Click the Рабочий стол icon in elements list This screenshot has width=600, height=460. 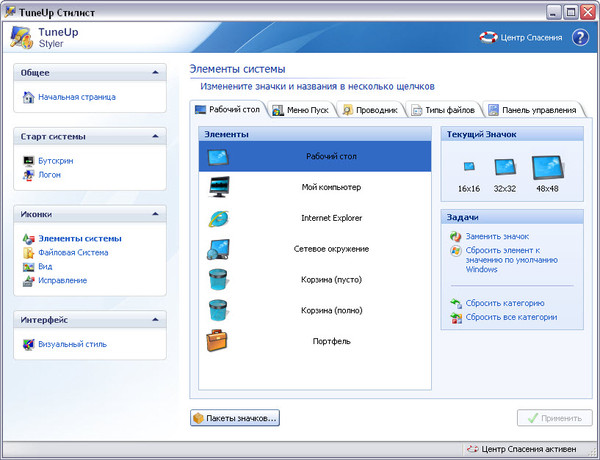218,157
